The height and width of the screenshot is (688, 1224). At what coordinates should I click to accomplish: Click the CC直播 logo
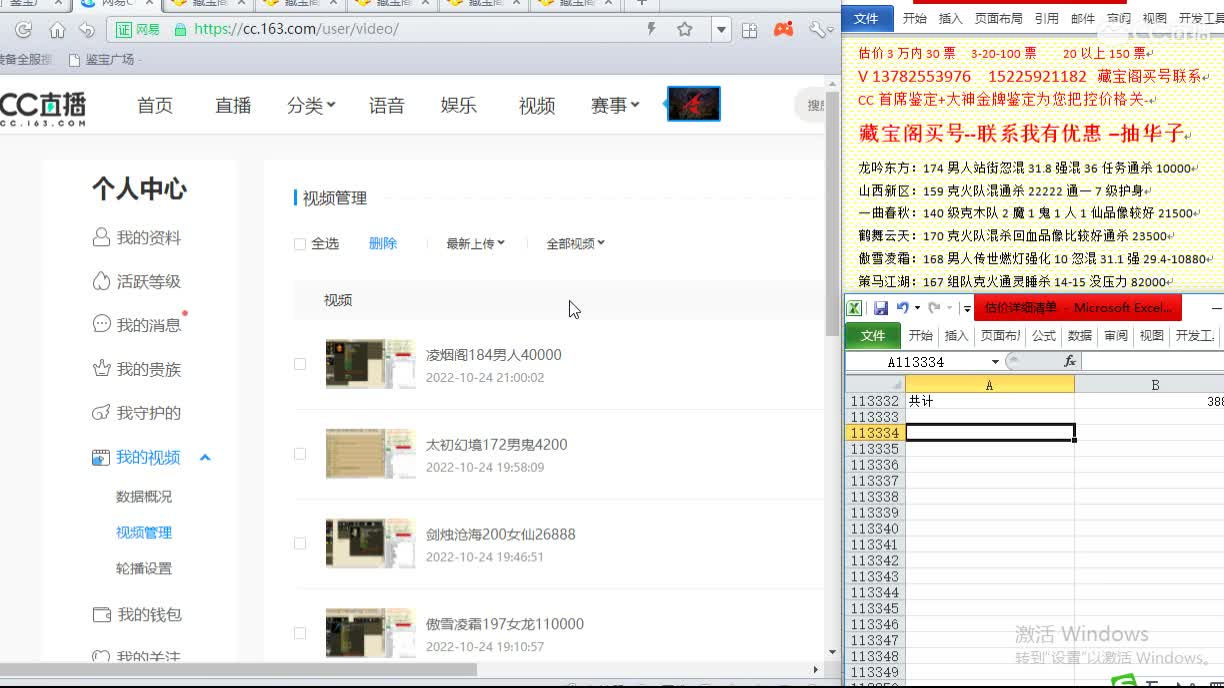[x=43, y=107]
